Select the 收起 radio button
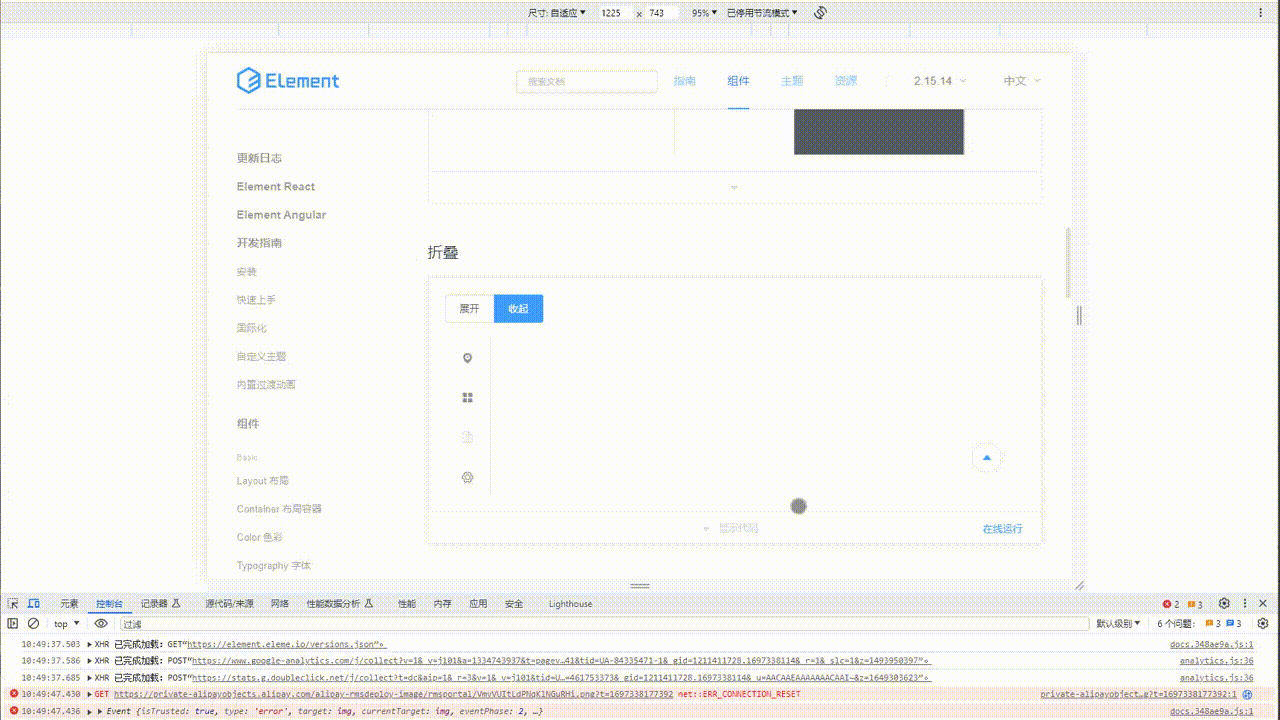 coord(518,309)
